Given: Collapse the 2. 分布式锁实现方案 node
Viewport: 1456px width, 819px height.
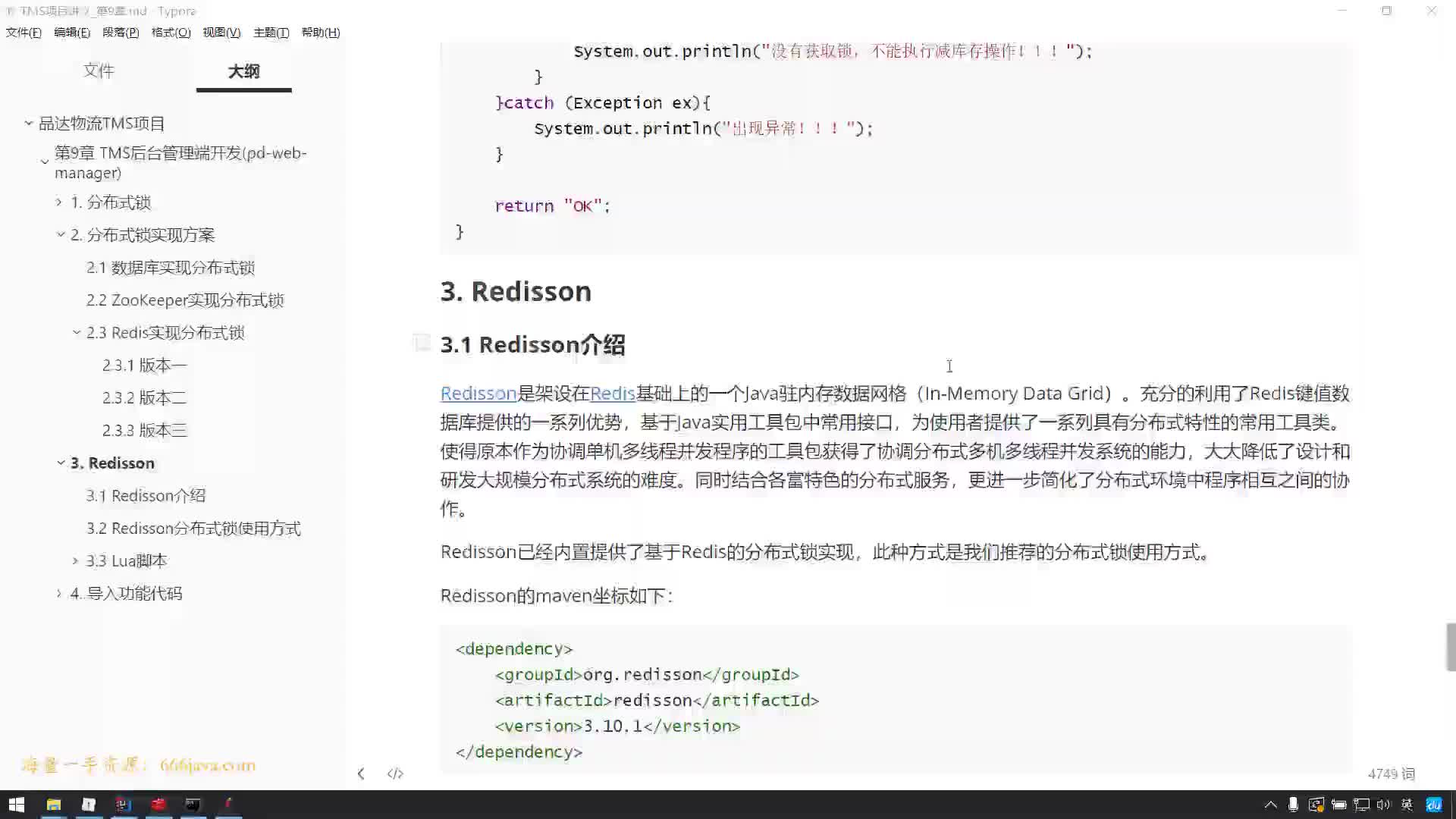Looking at the screenshot, I should 61,234.
